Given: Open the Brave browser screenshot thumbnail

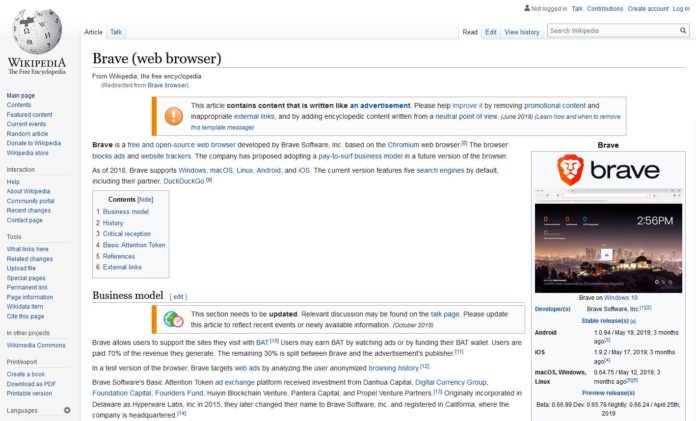Looking at the screenshot, I should click(x=608, y=240).
